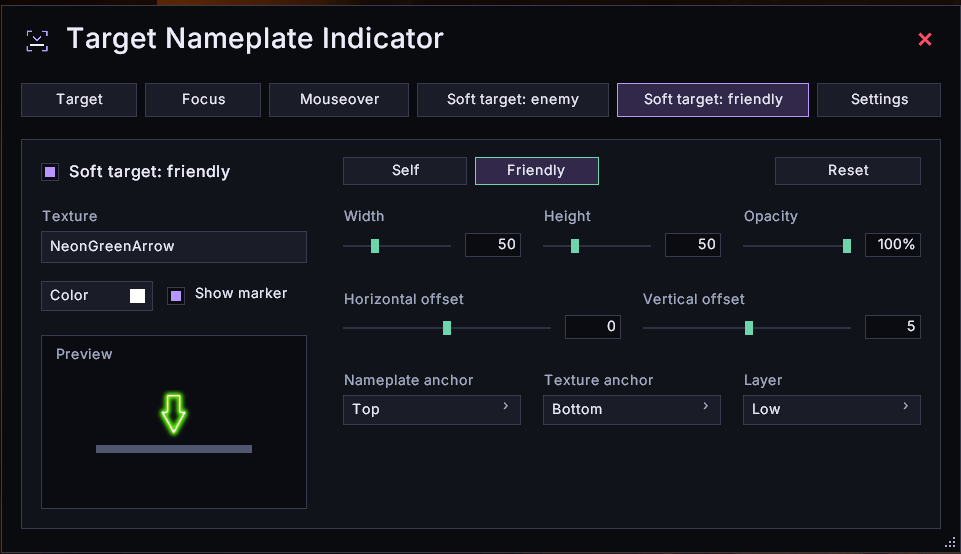961x554 pixels.
Task: Click the Horizontal offset slider handle
Action: (447, 328)
